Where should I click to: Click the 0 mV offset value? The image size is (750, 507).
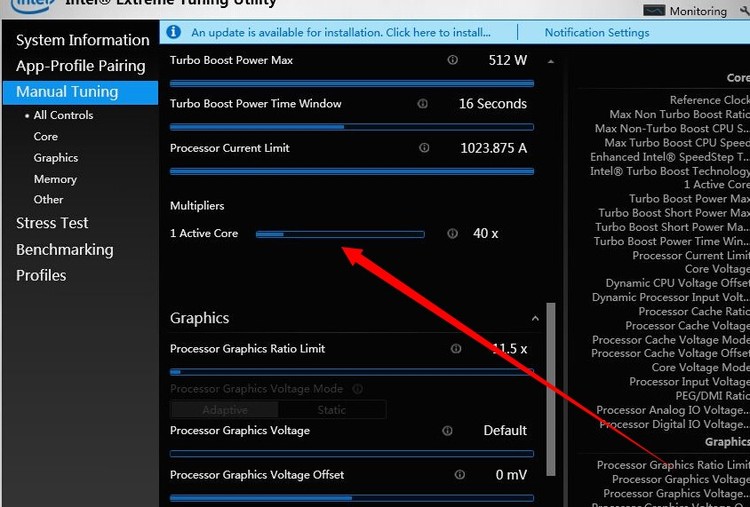tap(511, 475)
